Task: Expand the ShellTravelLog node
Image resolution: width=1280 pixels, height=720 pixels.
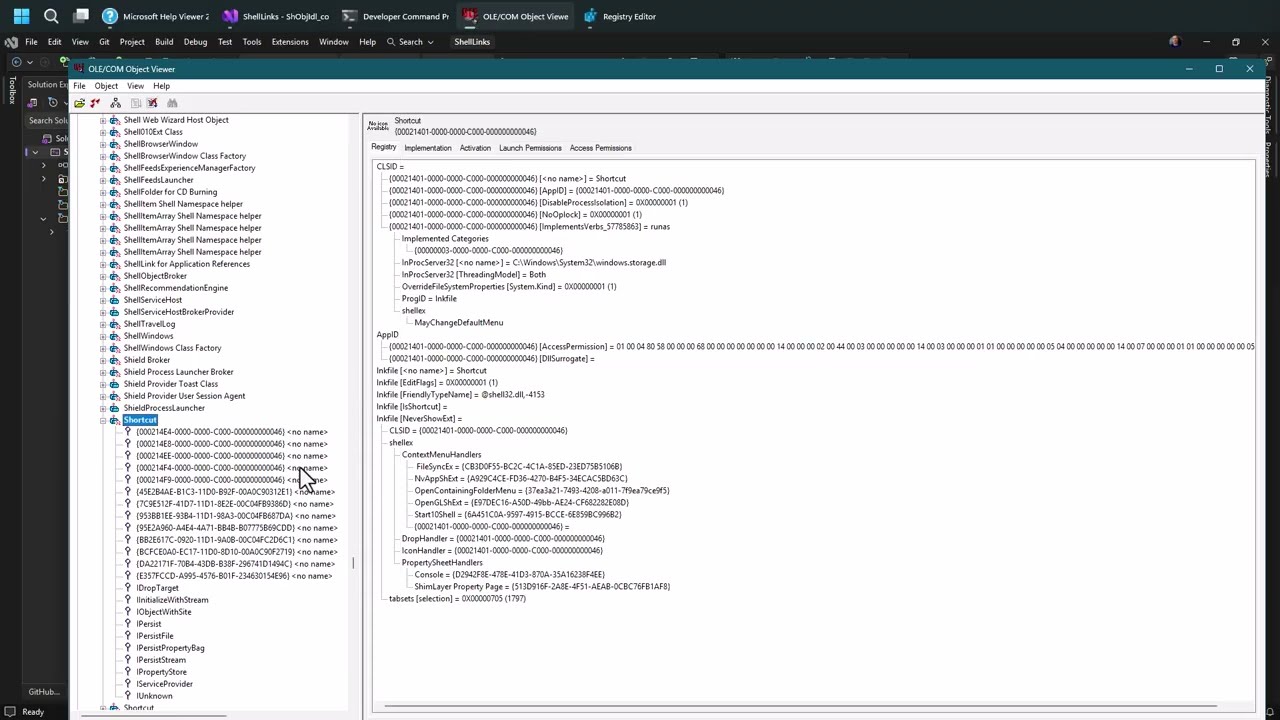Action: click(x=103, y=324)
